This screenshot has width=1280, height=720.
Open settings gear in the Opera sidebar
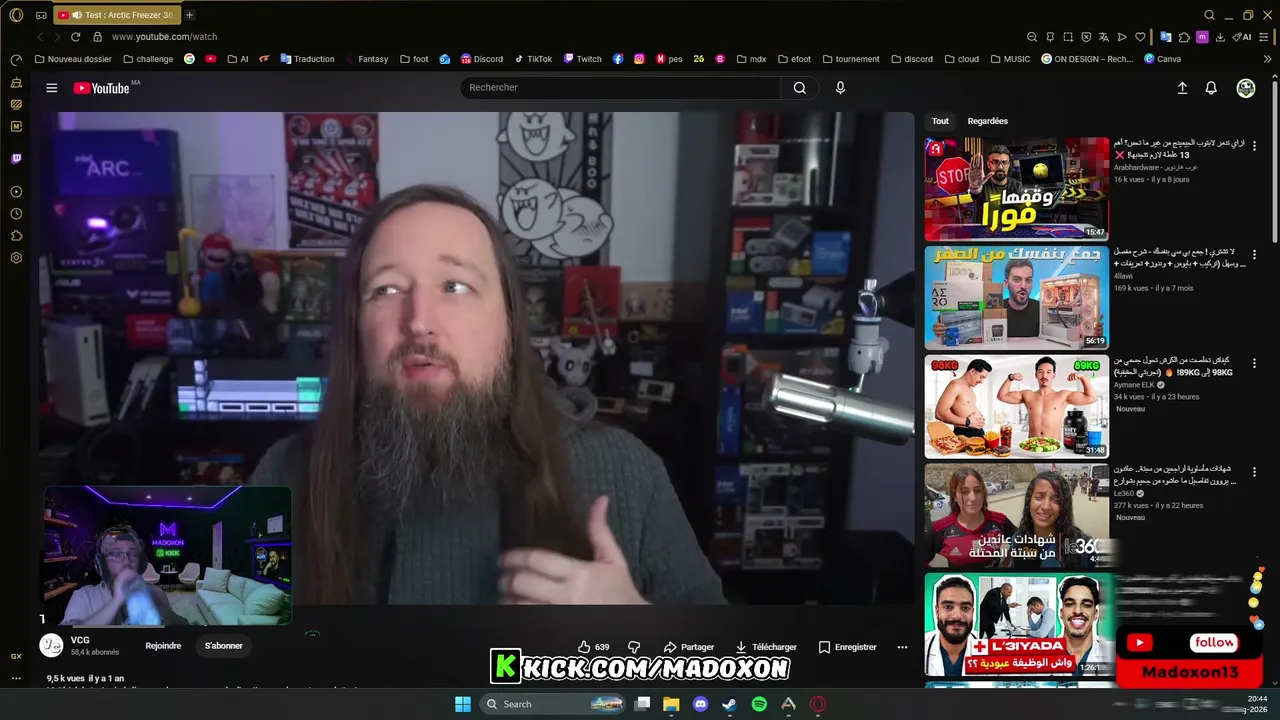click(x=16, y=258)
